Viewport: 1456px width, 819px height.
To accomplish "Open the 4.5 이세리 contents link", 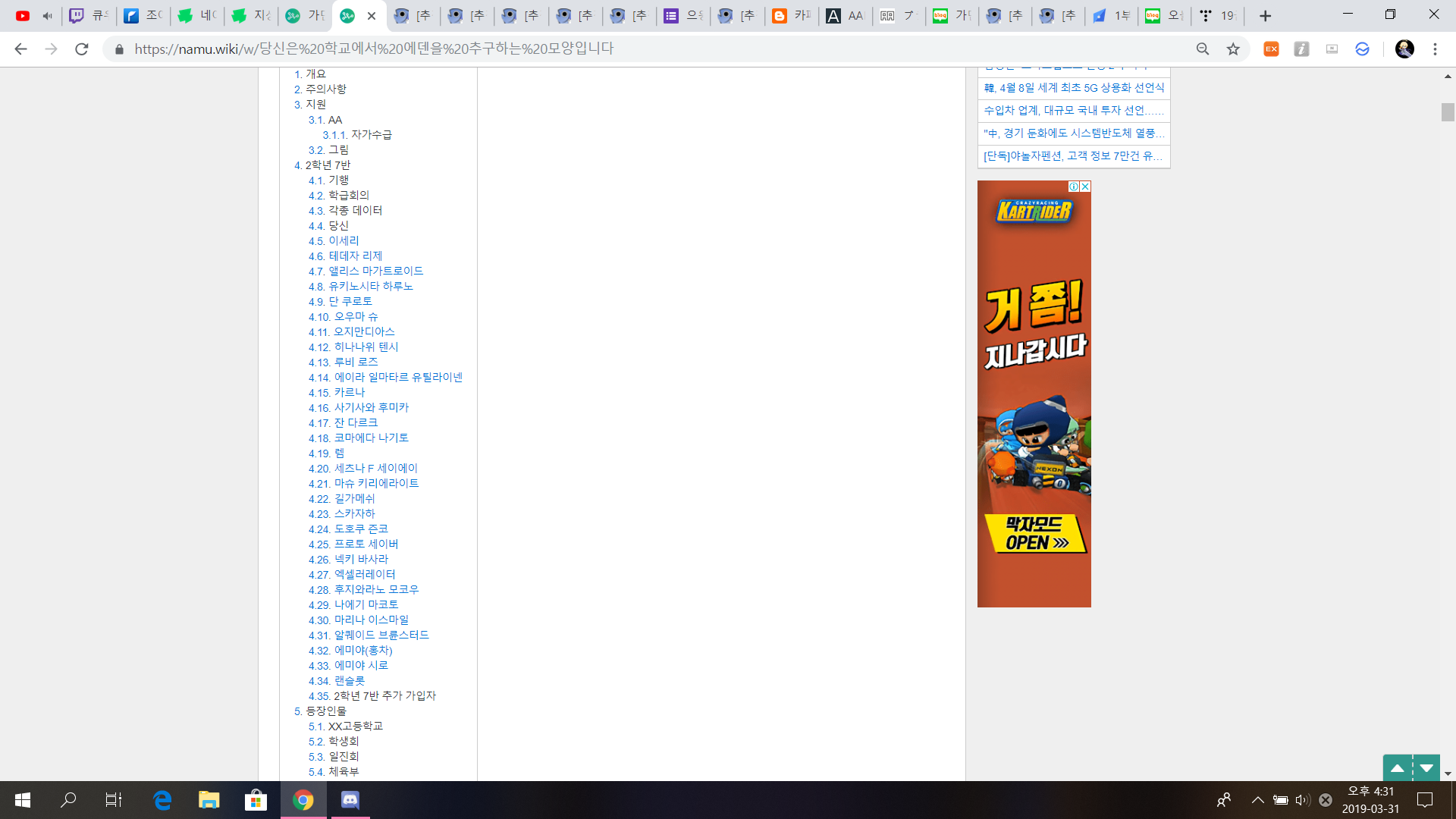I will [343, 241].
